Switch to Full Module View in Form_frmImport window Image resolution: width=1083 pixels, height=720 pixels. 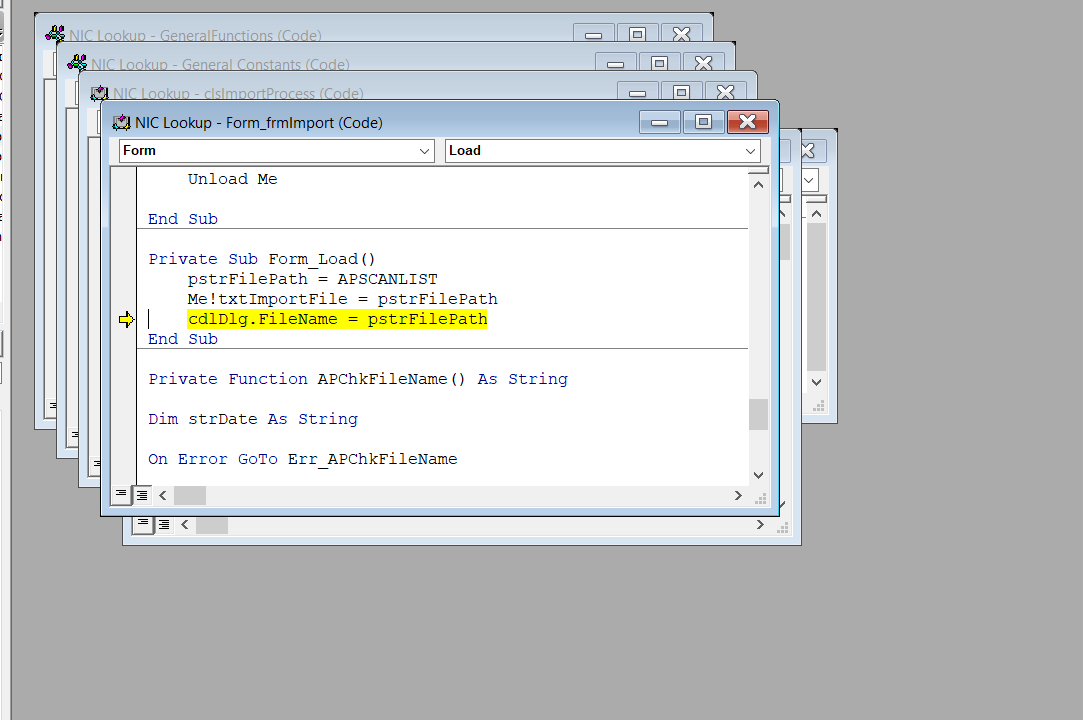(142, 495)
